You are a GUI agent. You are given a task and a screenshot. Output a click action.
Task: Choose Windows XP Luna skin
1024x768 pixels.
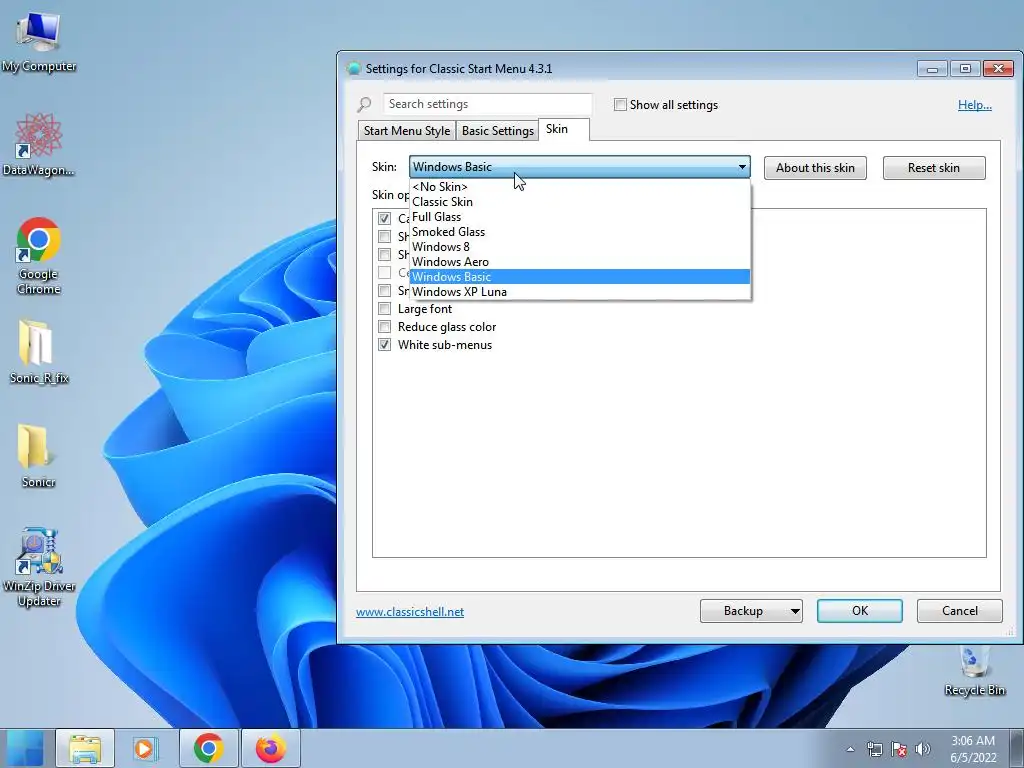click(x=580, y=292)
